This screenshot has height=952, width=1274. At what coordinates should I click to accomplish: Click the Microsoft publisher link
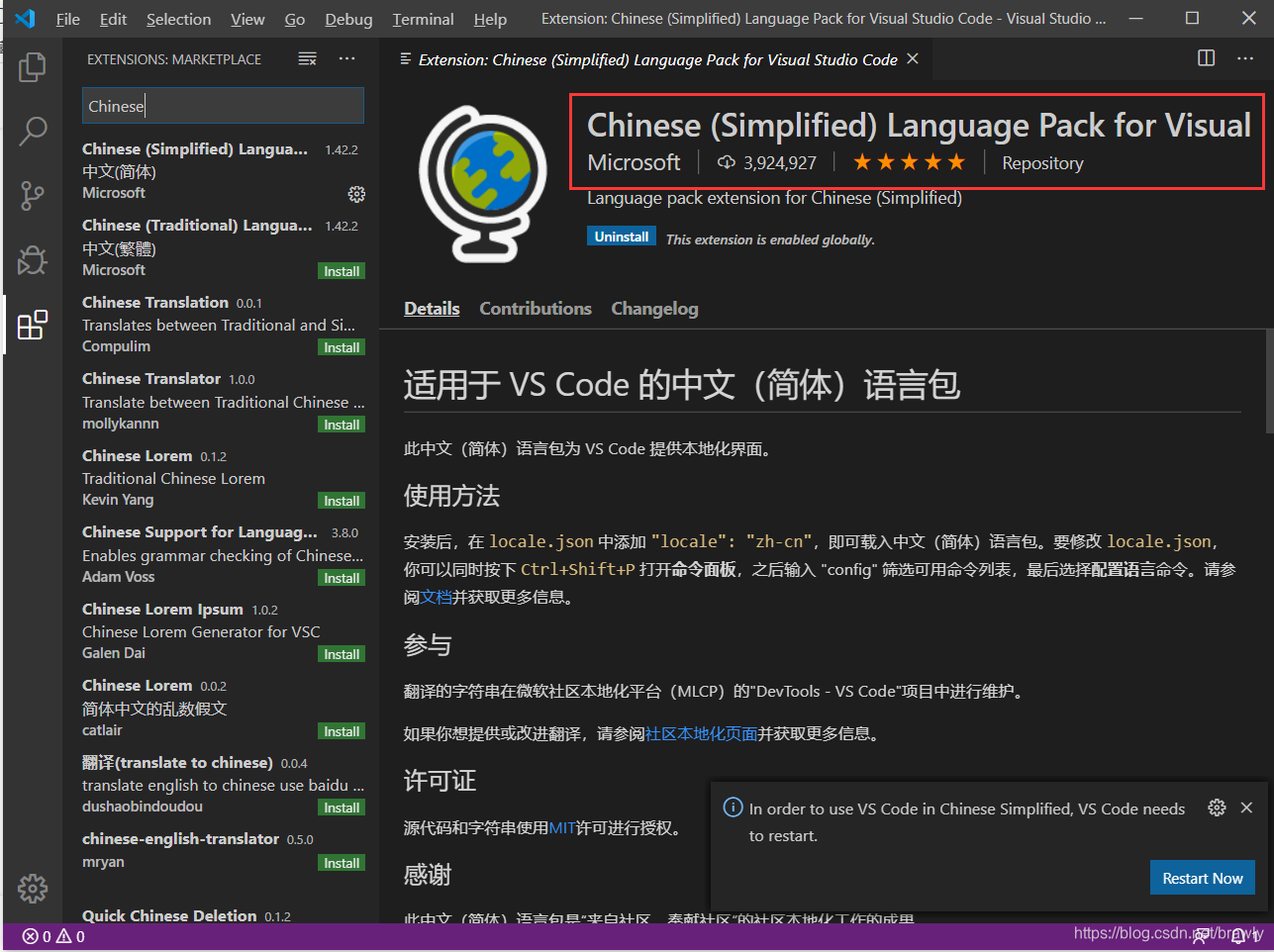[634, 162]
